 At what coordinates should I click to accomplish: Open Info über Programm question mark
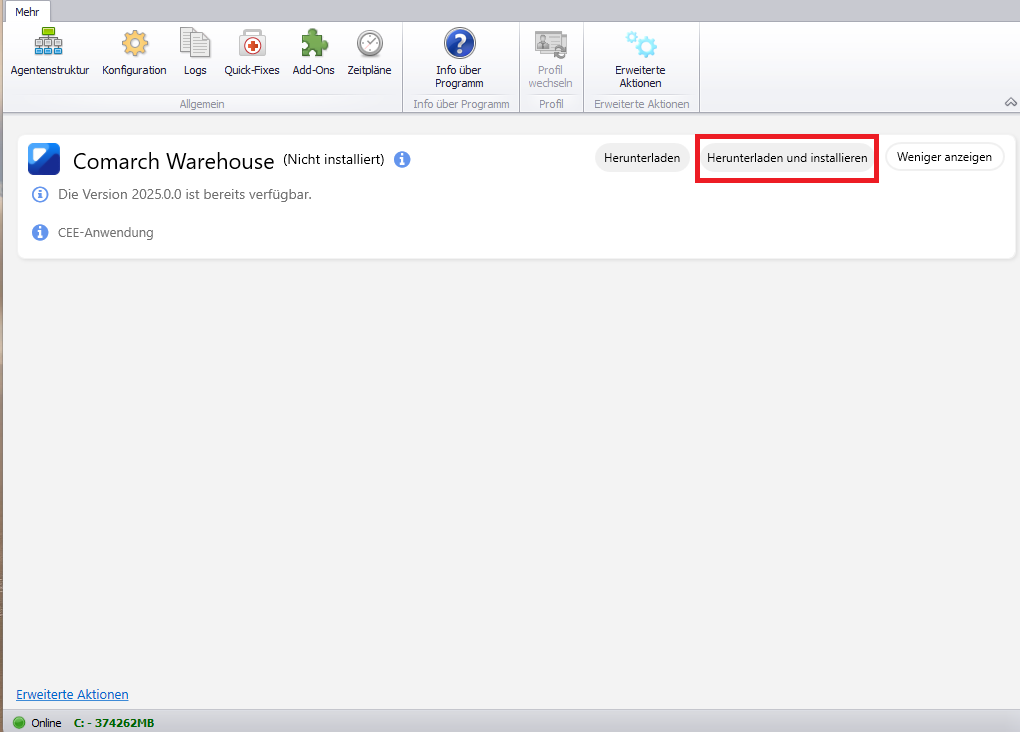pos(459,43)
